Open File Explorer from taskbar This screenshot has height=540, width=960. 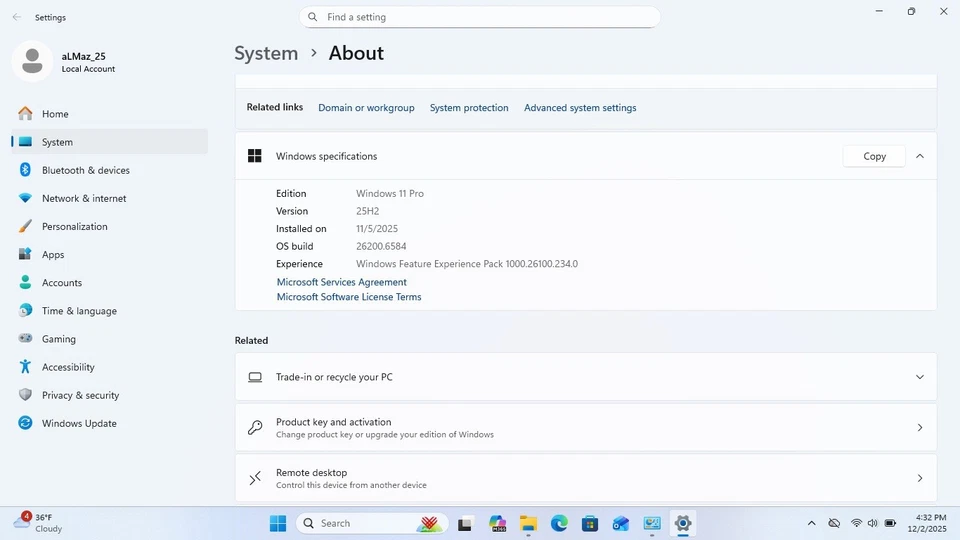[528, 523]
